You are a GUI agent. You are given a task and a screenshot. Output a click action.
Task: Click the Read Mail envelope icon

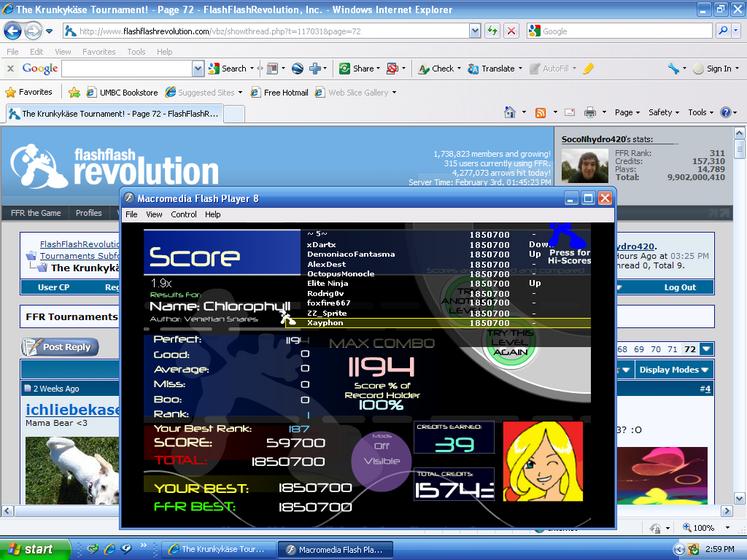pos(570,112)
